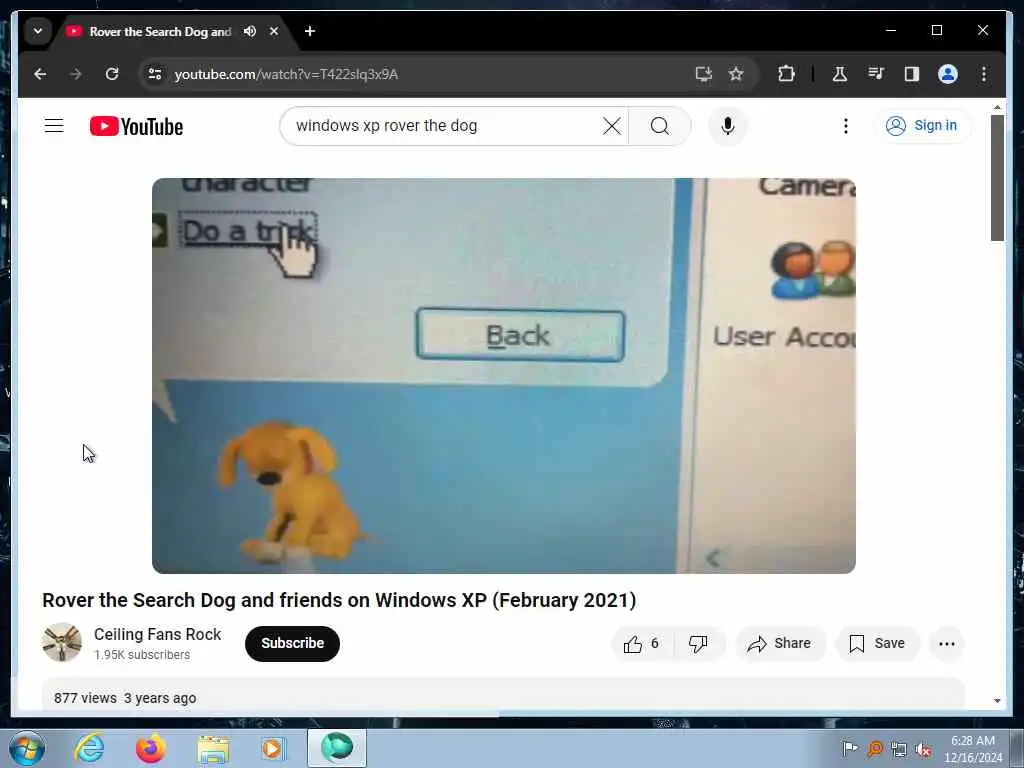Start voice search with the microphone
Viewport: 1024px width, 768px height.
[728, 126]
